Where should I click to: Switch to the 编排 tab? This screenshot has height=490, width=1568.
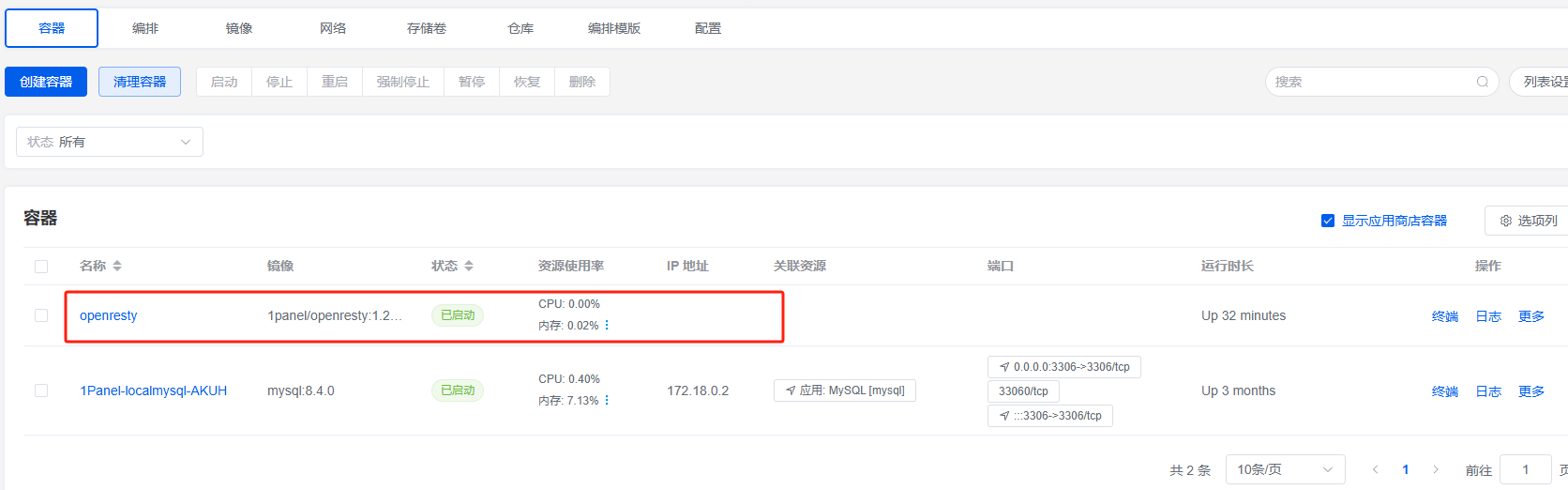click(x=145, y=28)
